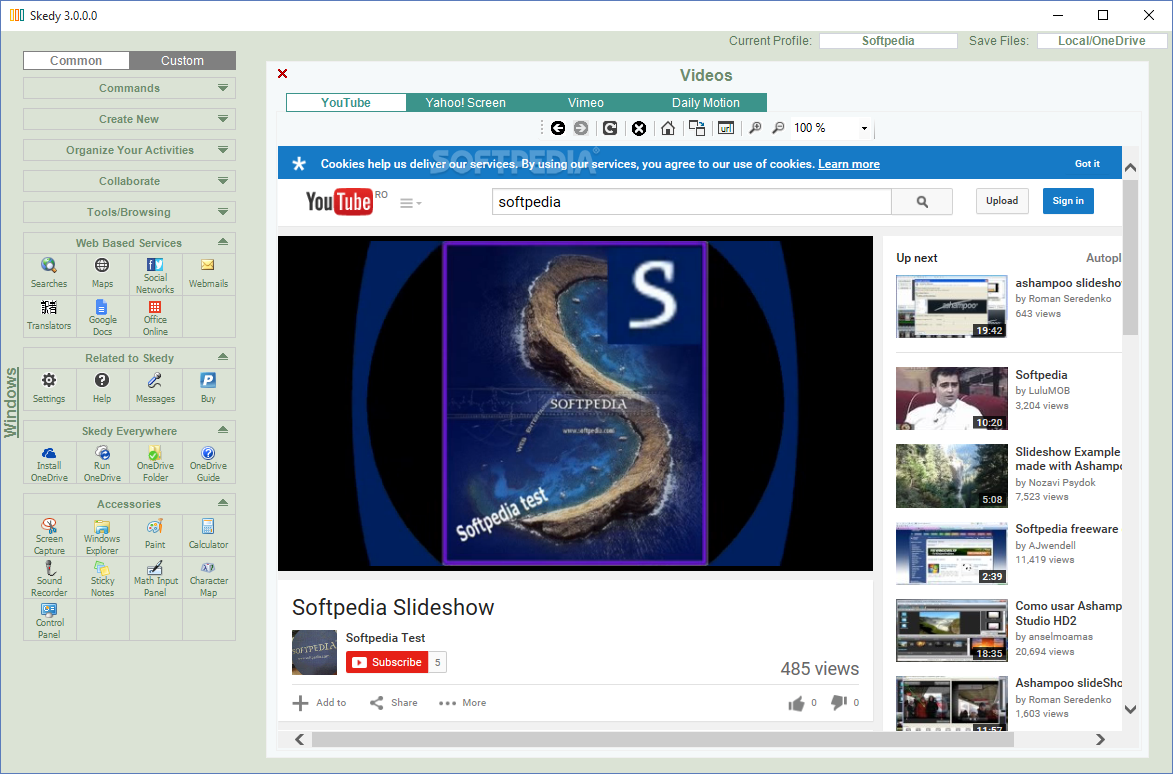Click Install OneDrive
The height and width of the screenshot is (774, 1173).
49,463
